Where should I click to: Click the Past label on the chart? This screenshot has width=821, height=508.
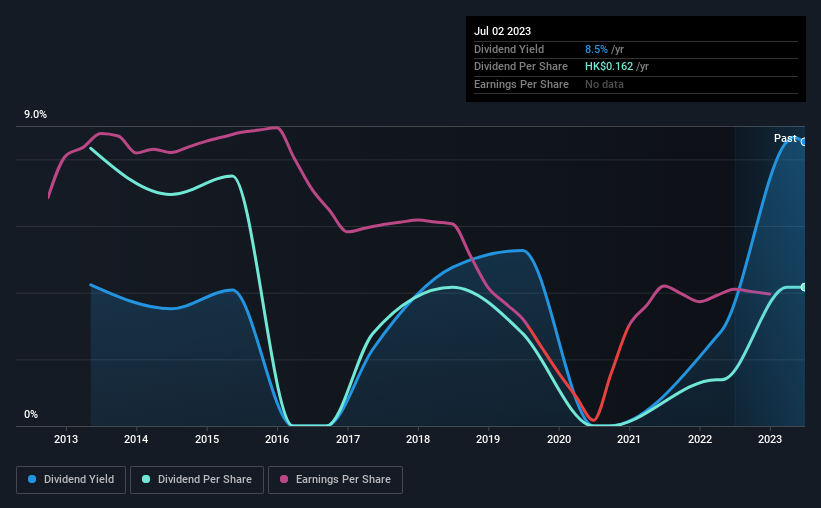pos(785,138)
